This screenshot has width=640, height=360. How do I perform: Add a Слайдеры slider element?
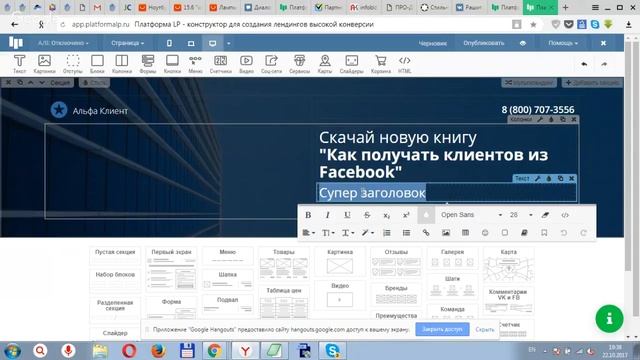coord(351,64)
